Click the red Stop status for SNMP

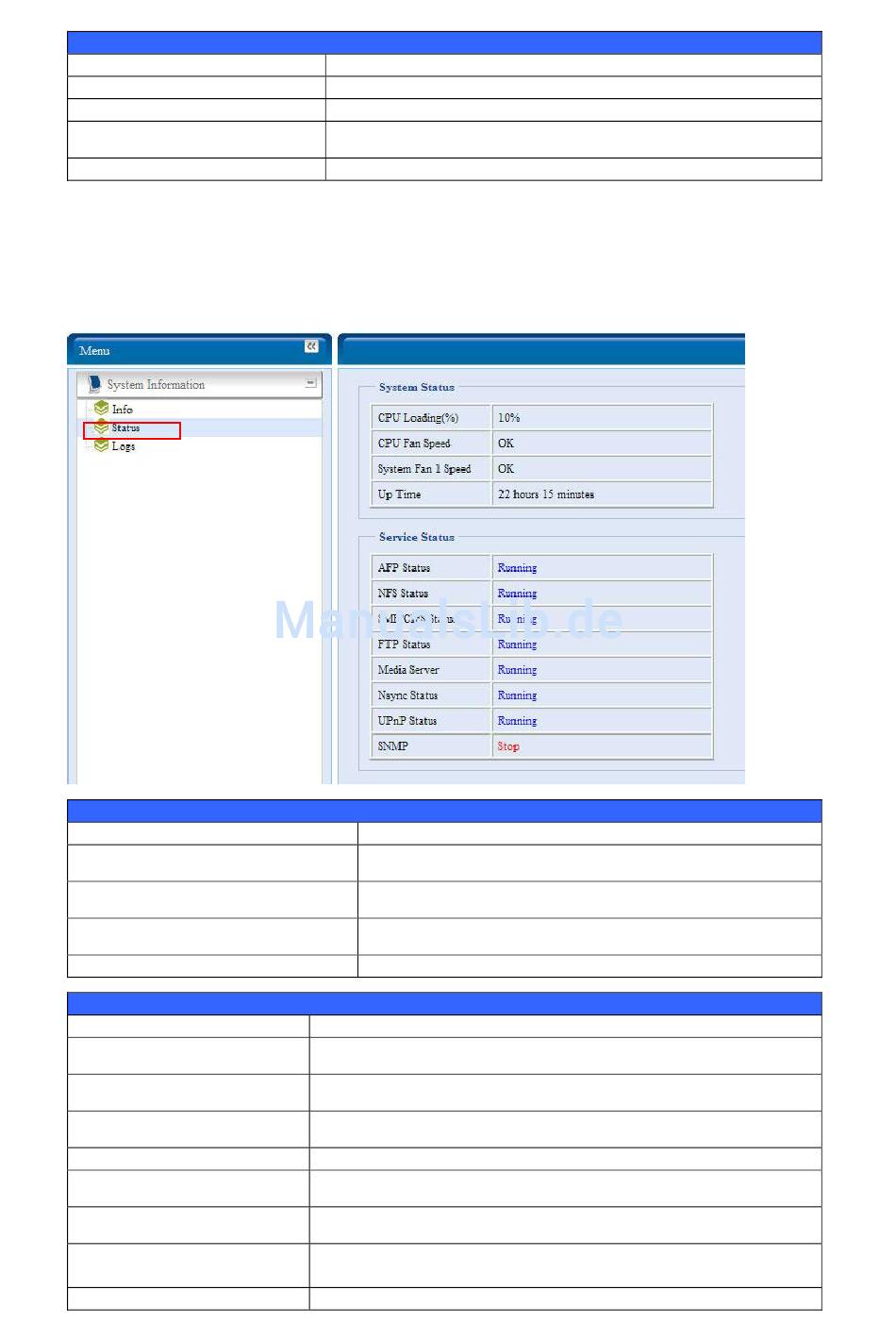(x=508, y=746)
